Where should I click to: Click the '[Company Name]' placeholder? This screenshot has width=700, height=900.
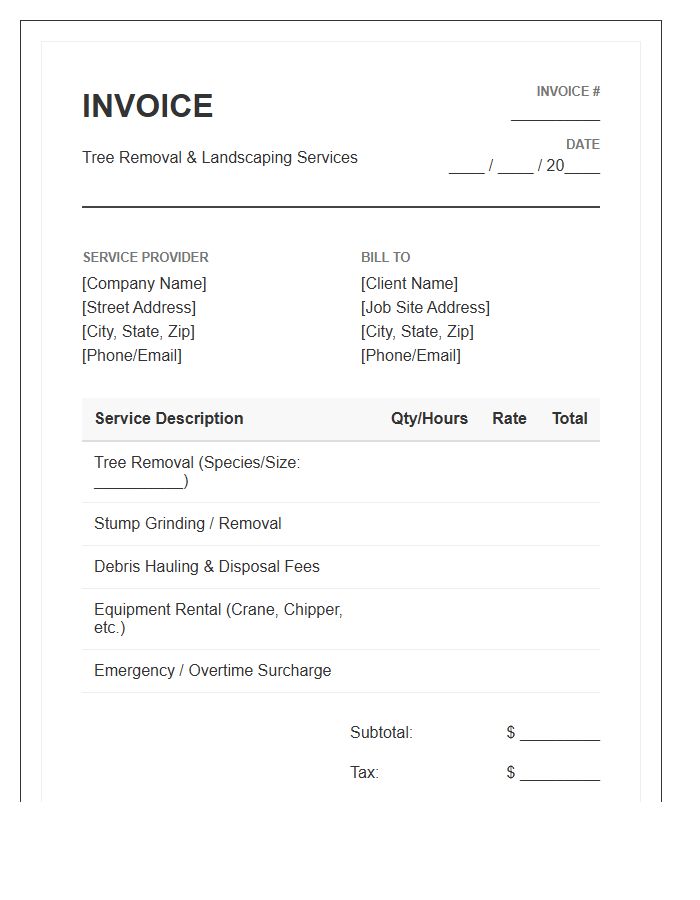coord(144,284)
